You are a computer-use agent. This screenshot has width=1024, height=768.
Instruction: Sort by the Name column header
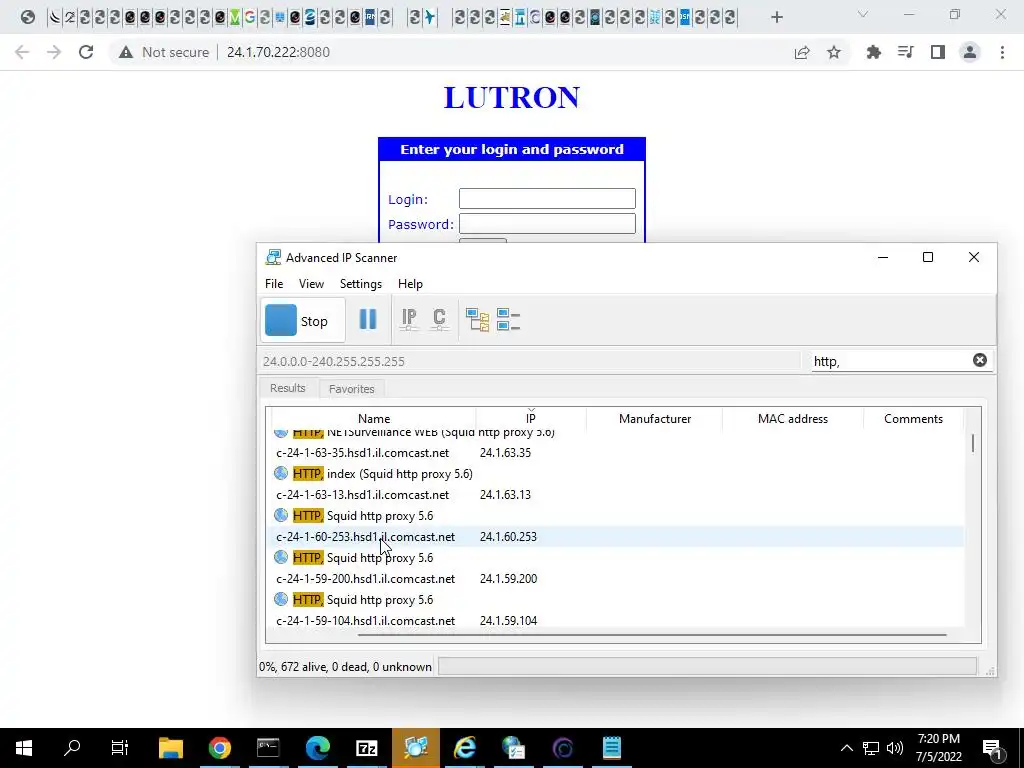(374, 419)
